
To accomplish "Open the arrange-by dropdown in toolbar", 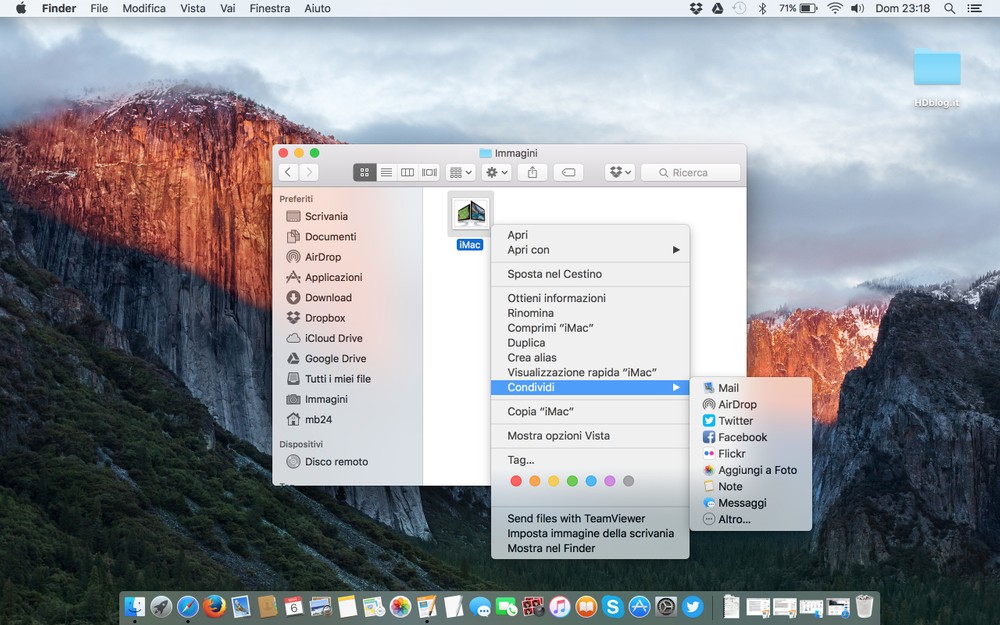I will pyautogui.click(x=461, y=172).
